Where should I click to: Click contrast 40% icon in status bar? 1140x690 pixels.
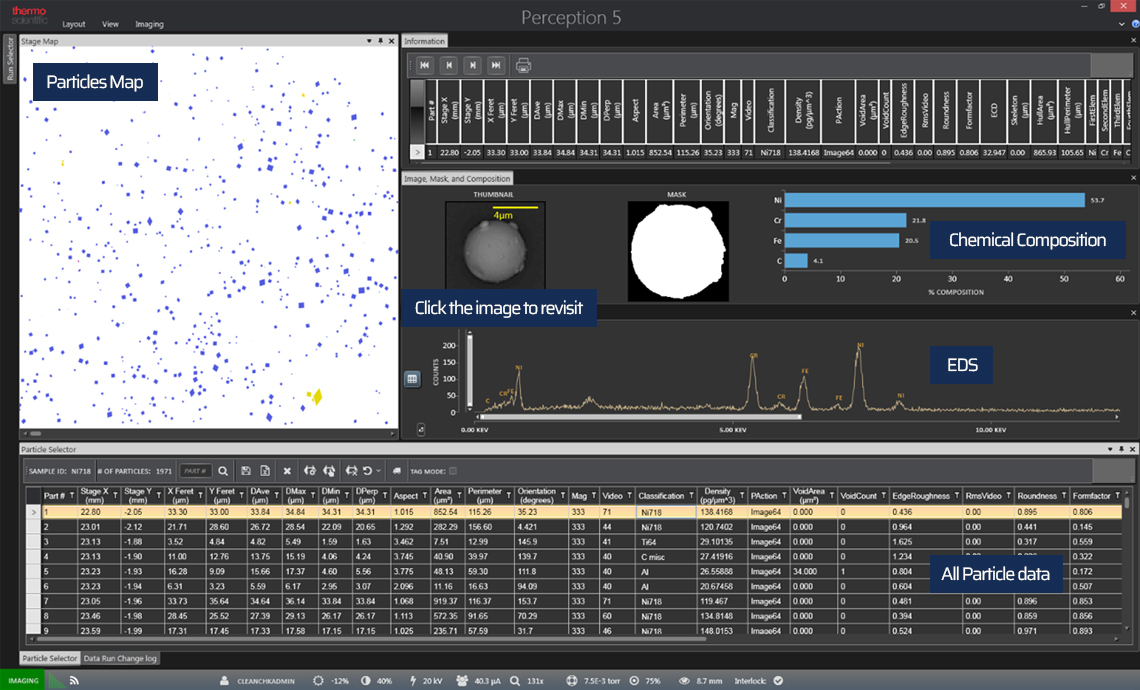tap(366, 681)
